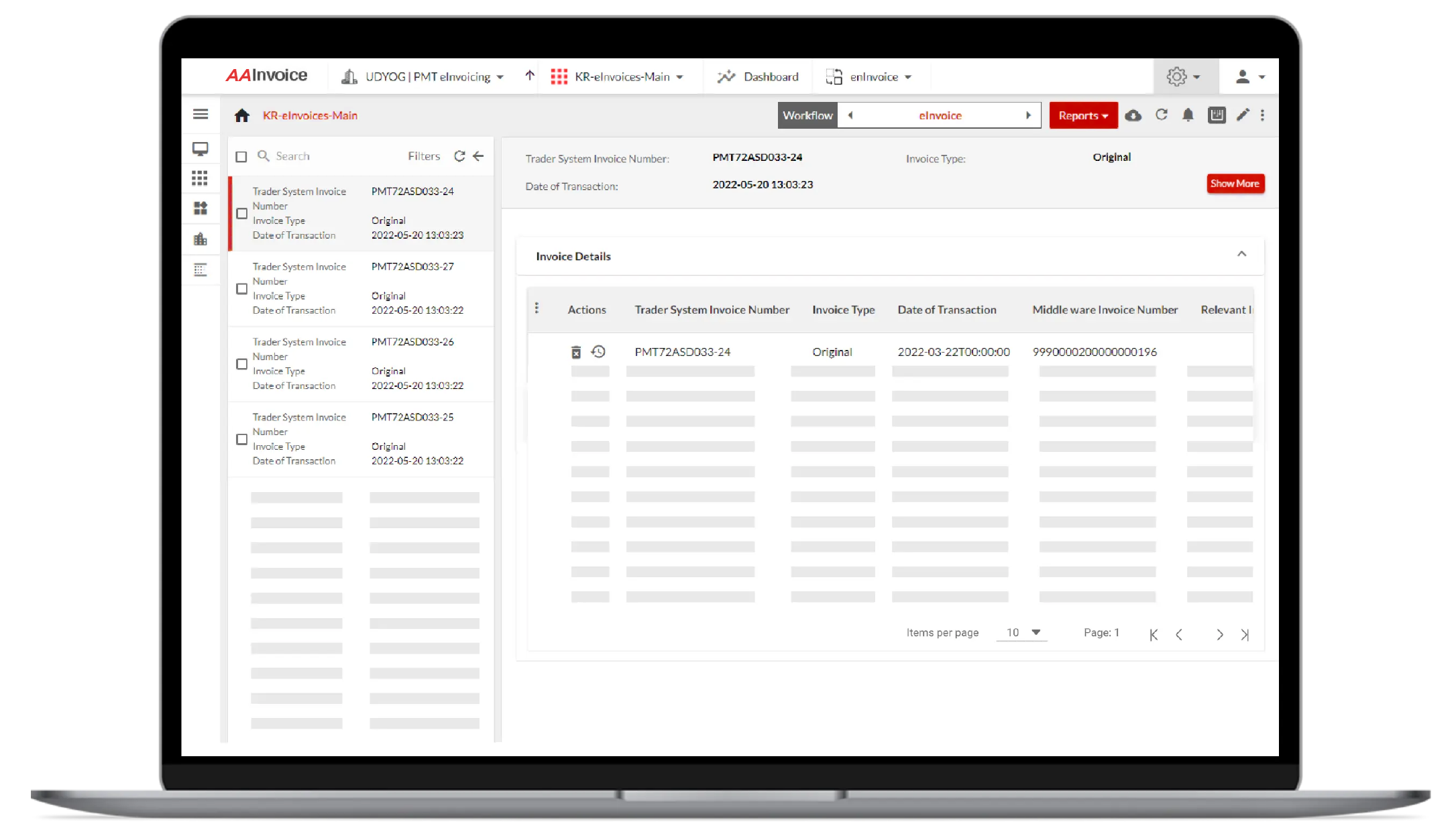Viewport: 1456px width, 838px height.
Task: Click the eInvoice workflow step
Action: pos(940,115)
